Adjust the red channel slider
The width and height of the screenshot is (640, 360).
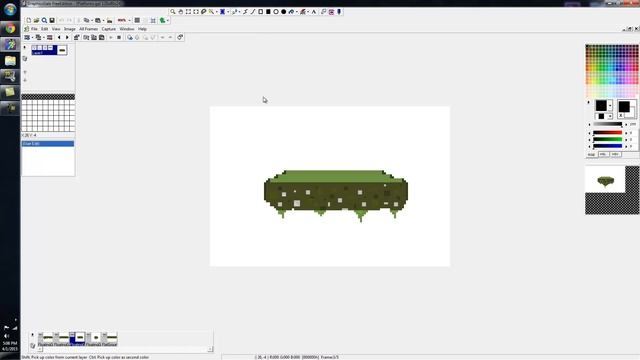(x=607, y=133)
